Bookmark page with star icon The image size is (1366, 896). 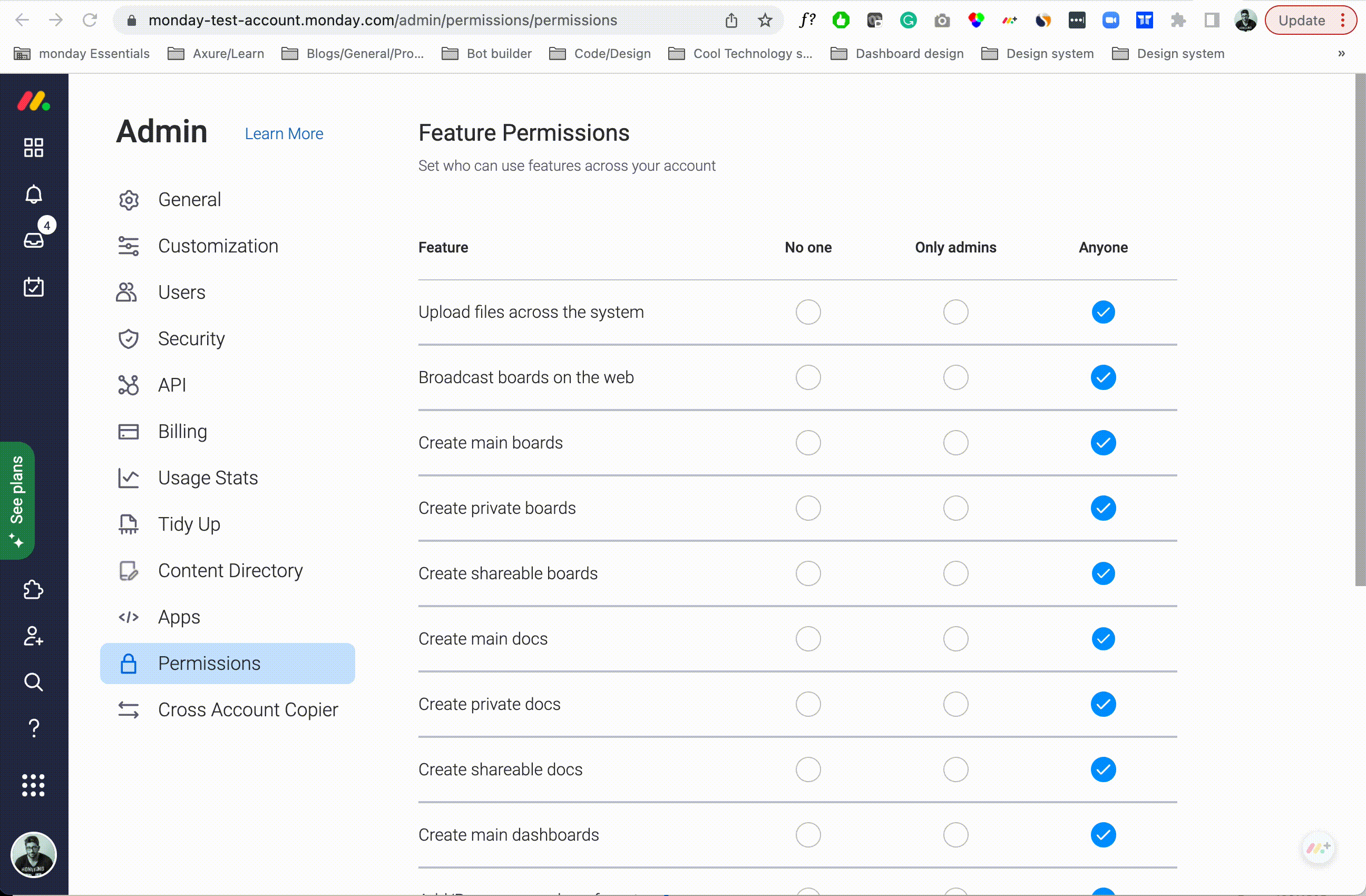pyautogui.click(x=765, y=20)
